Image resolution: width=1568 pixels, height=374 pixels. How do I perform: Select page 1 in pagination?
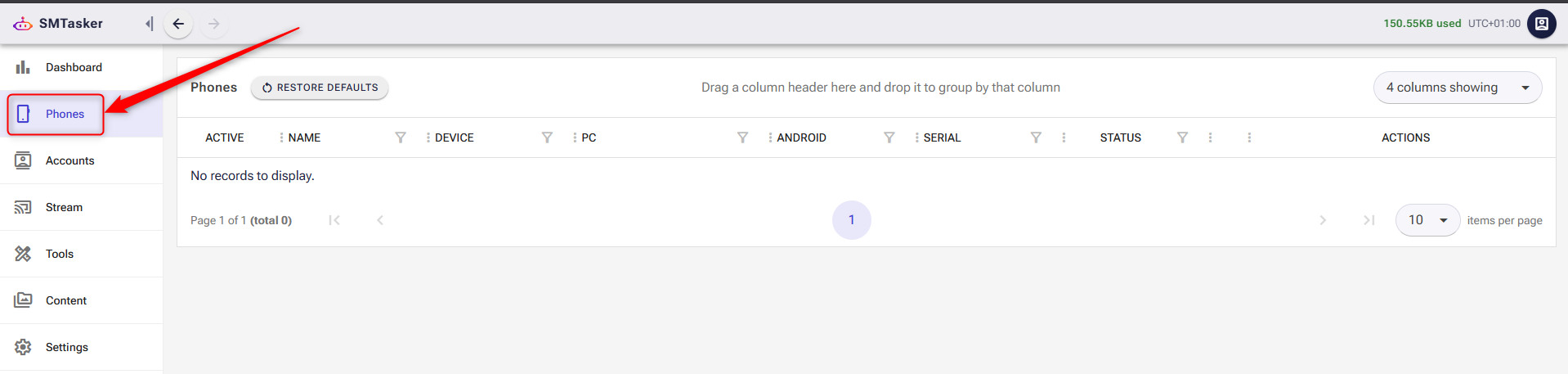(x=851, y=220)
